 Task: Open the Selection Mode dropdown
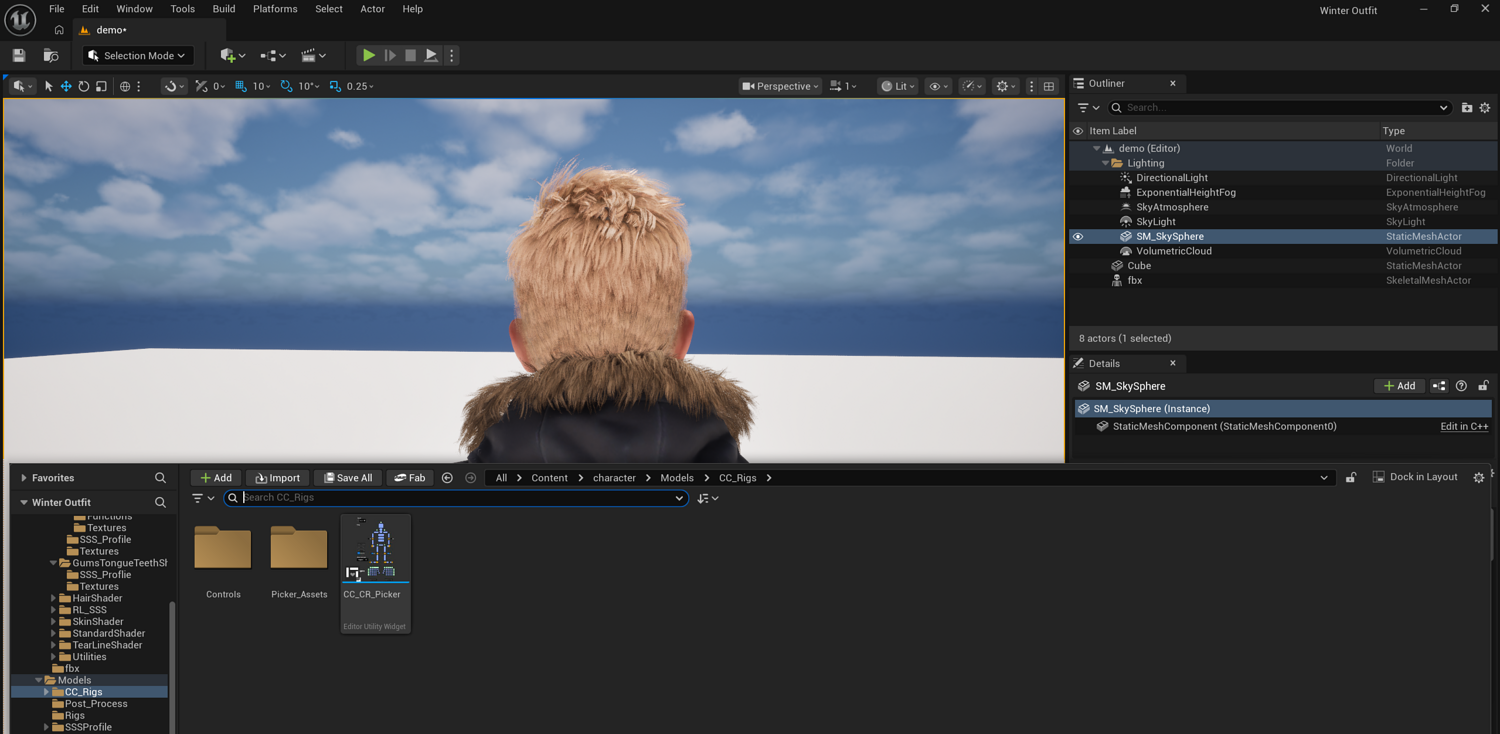click(136, 56)
